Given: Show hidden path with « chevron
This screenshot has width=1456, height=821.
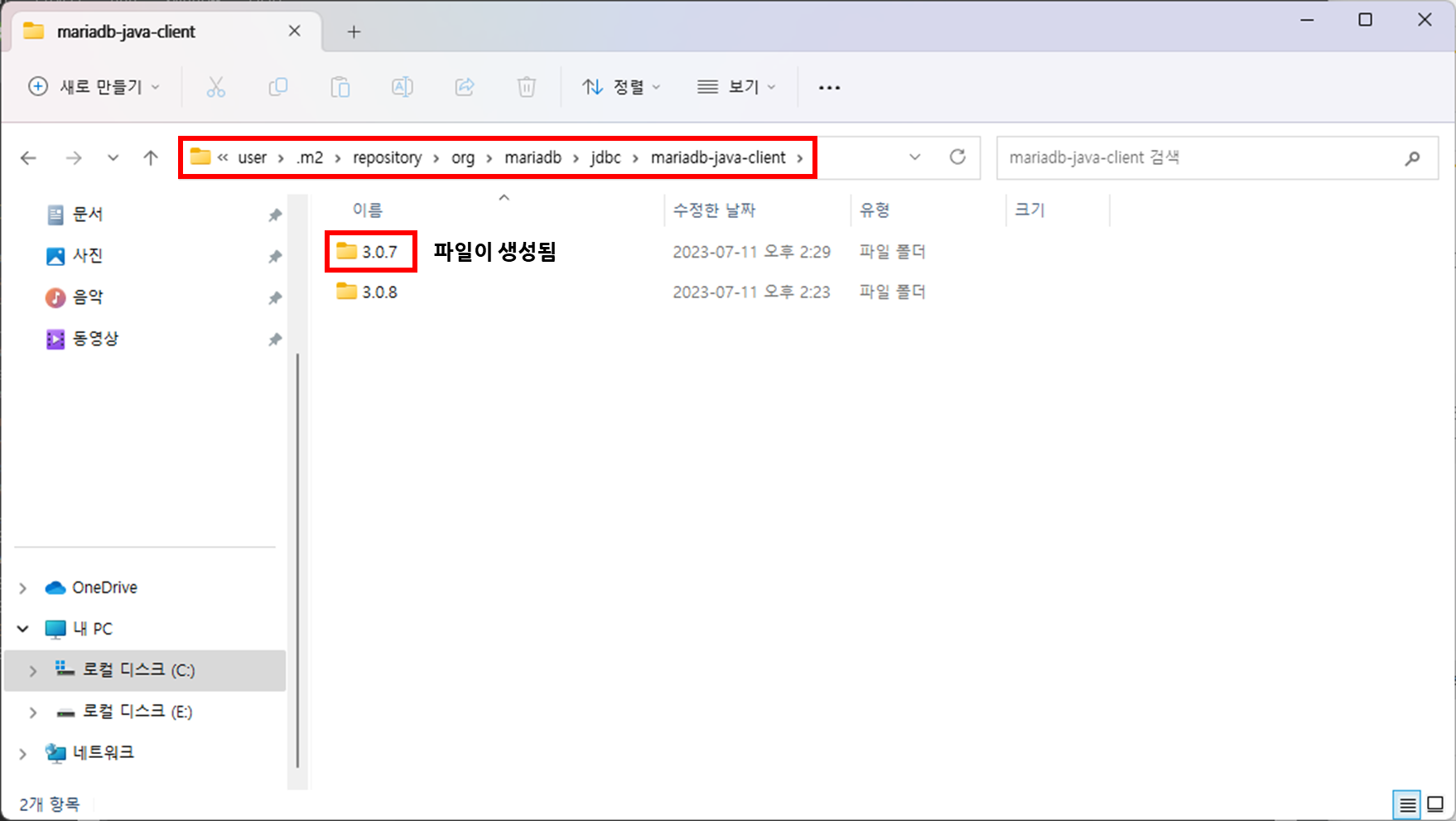Looking at the screenshot, I should [223, 157].
